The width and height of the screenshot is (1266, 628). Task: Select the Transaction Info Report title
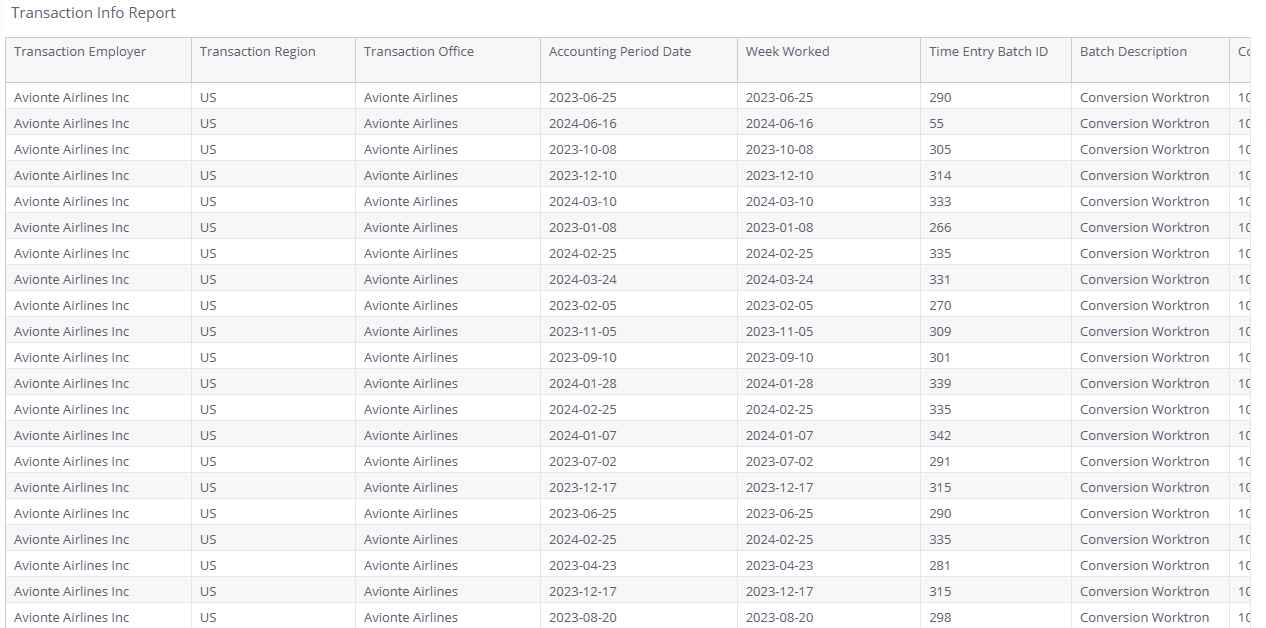coord(93,13)
